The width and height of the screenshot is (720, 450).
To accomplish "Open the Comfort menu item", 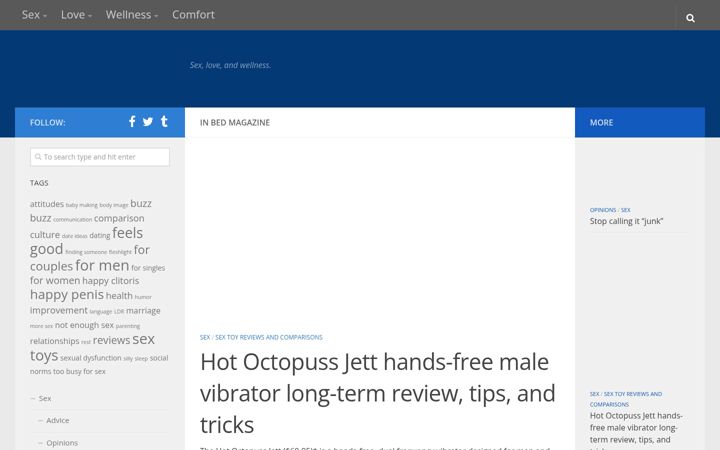I will (x=193, y=15).
